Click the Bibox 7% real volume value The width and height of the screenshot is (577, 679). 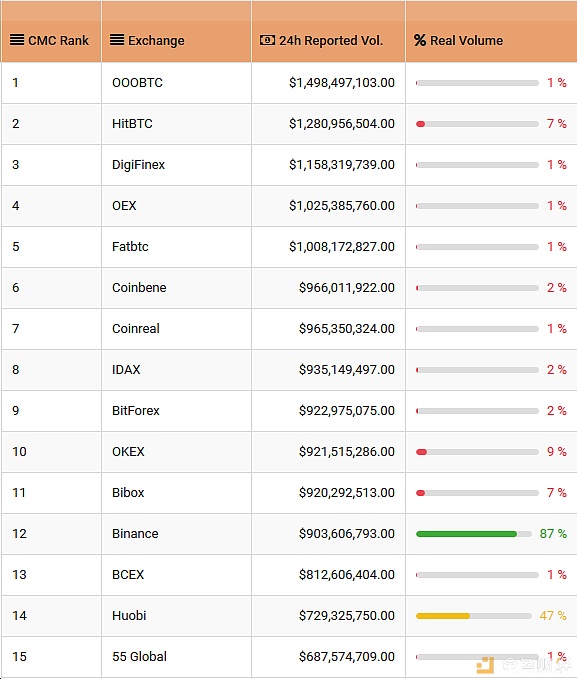[x=557, y=492]
